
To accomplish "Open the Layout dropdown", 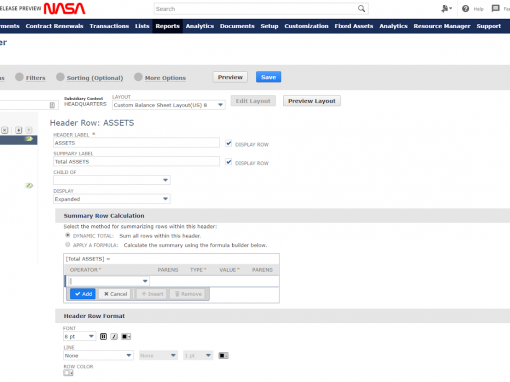I will [x=169, y=105].
